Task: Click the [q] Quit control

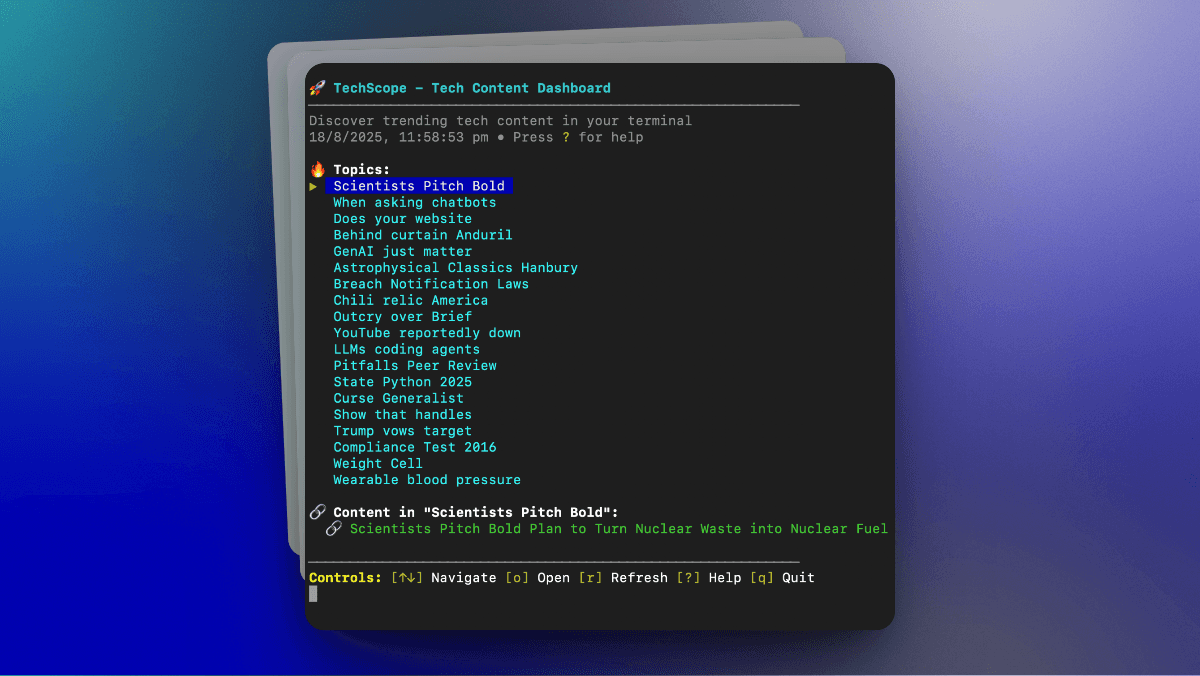Action: 782,578
